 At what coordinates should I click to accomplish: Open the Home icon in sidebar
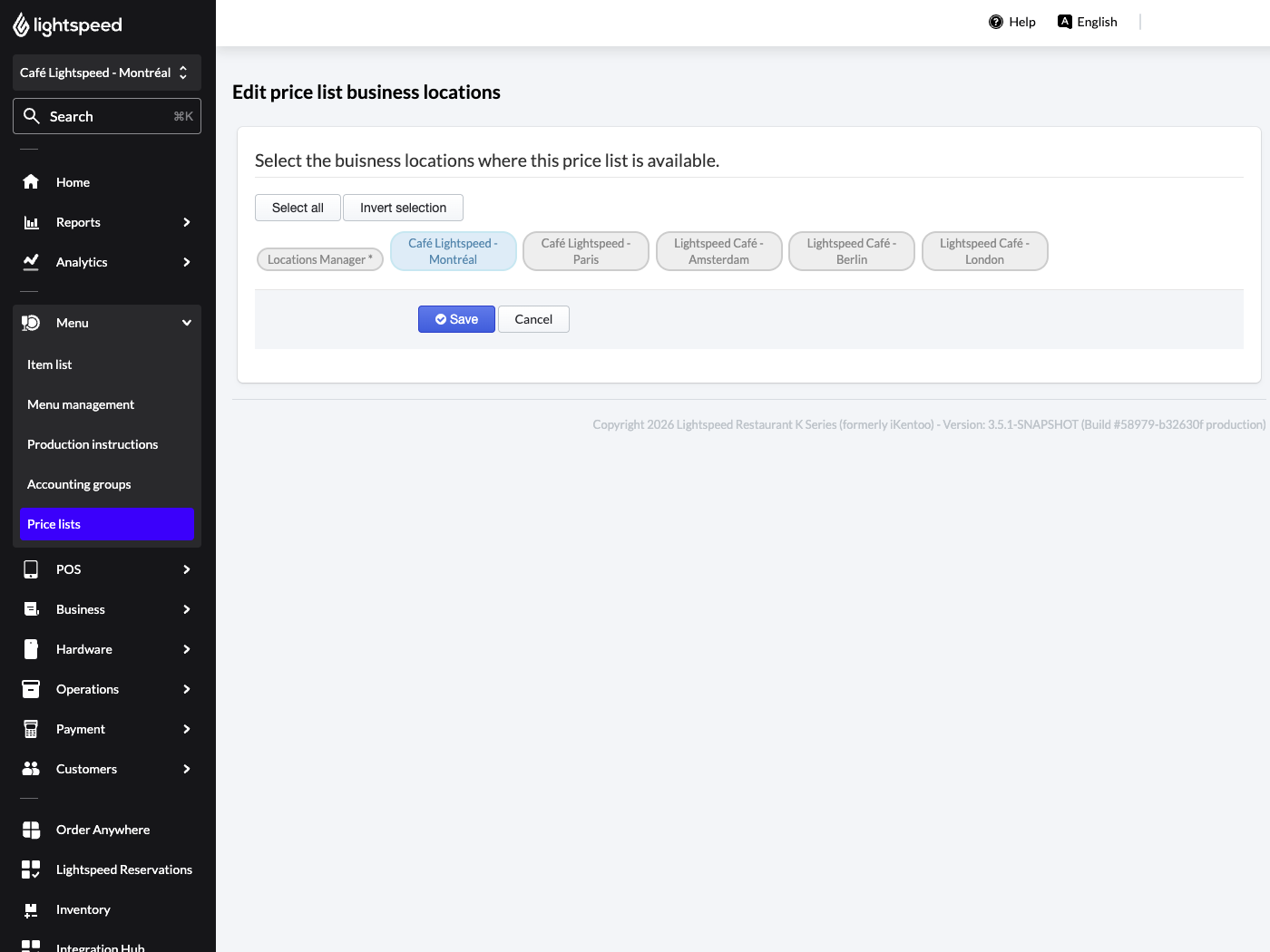coord(31,182)
